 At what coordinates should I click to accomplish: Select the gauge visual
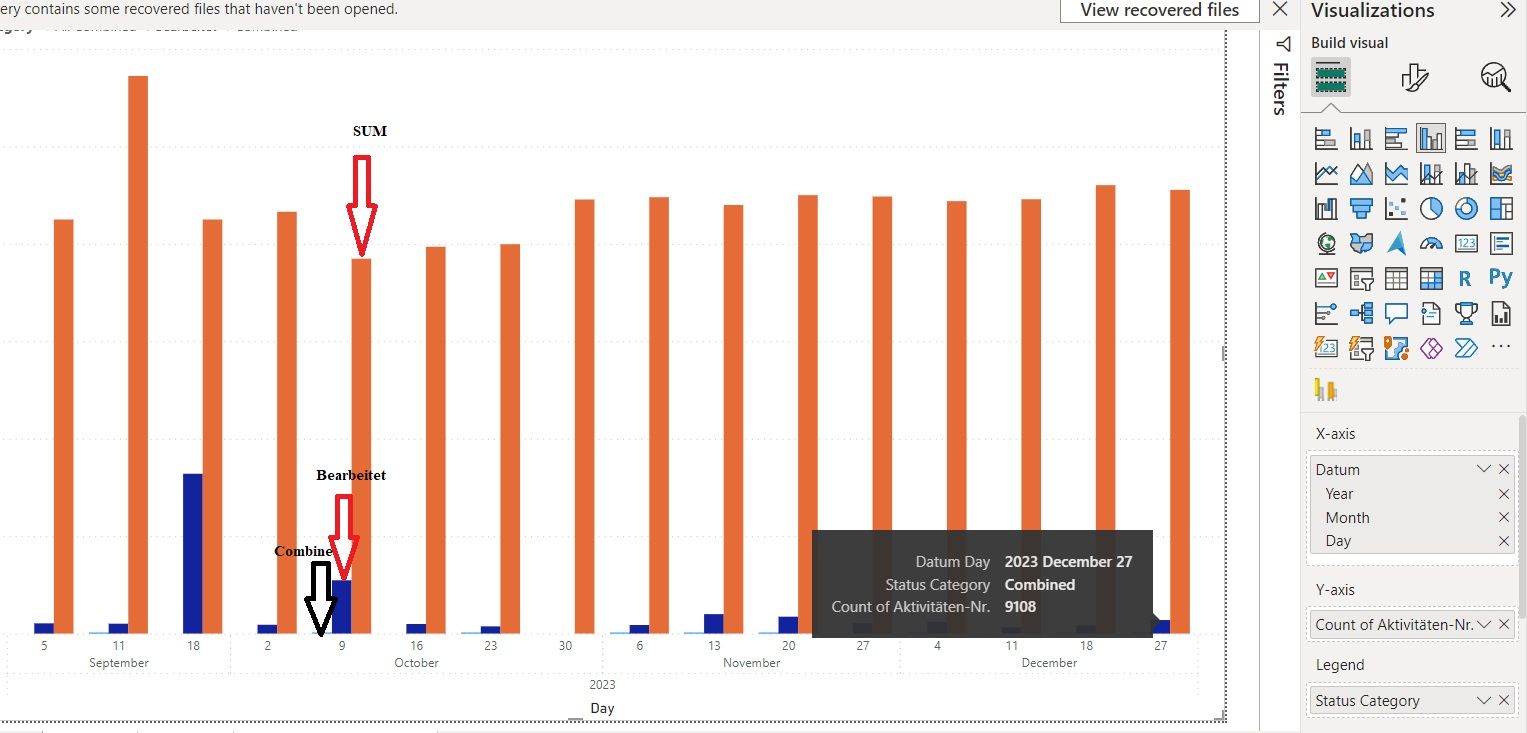(x=1431, y=243)
